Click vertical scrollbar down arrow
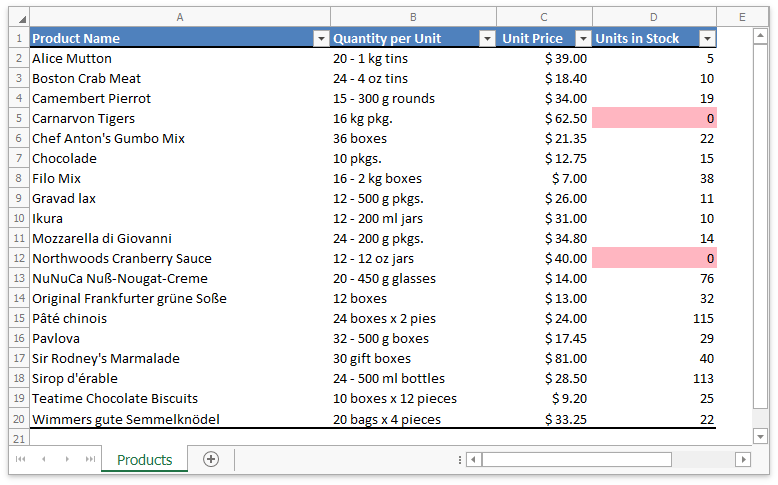This screenshot has width=778, height=485. tap(760, 436)
